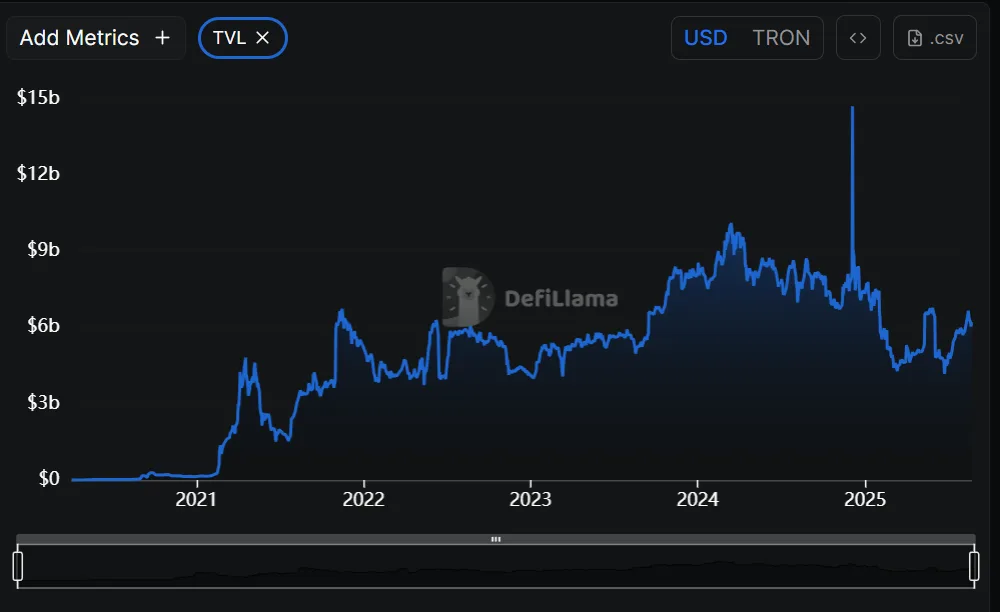Open the embed code icon
The height and width of the screenshot is (612, 1000).
click(858, 38)
